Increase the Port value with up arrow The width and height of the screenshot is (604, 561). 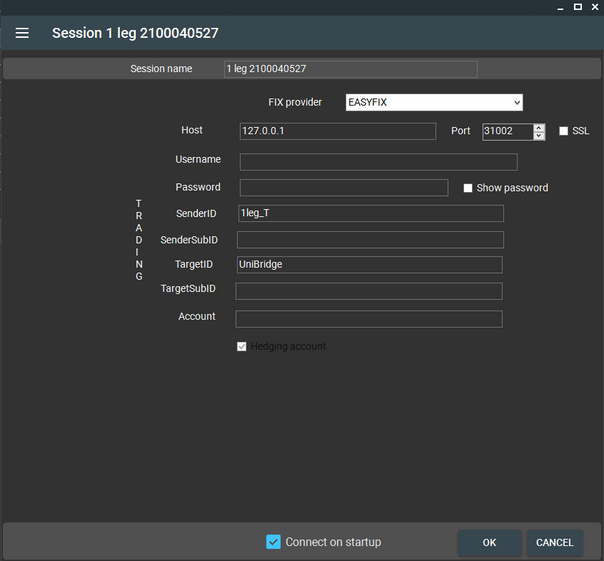point(539,127)
